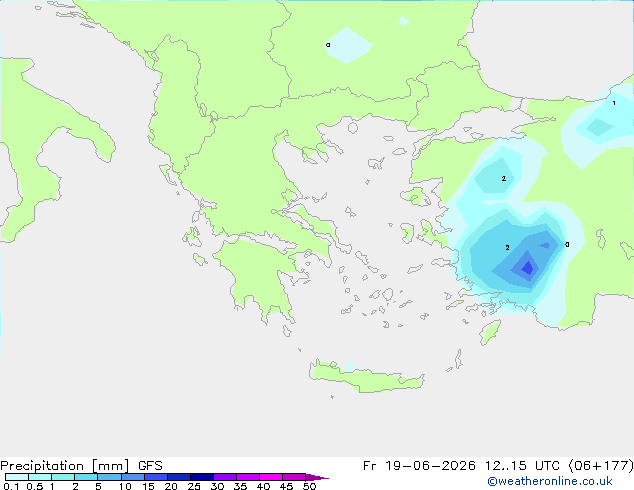634x490 pixels.
Task: Click the island of Crete on the map
Action: [x=366, y=376]
